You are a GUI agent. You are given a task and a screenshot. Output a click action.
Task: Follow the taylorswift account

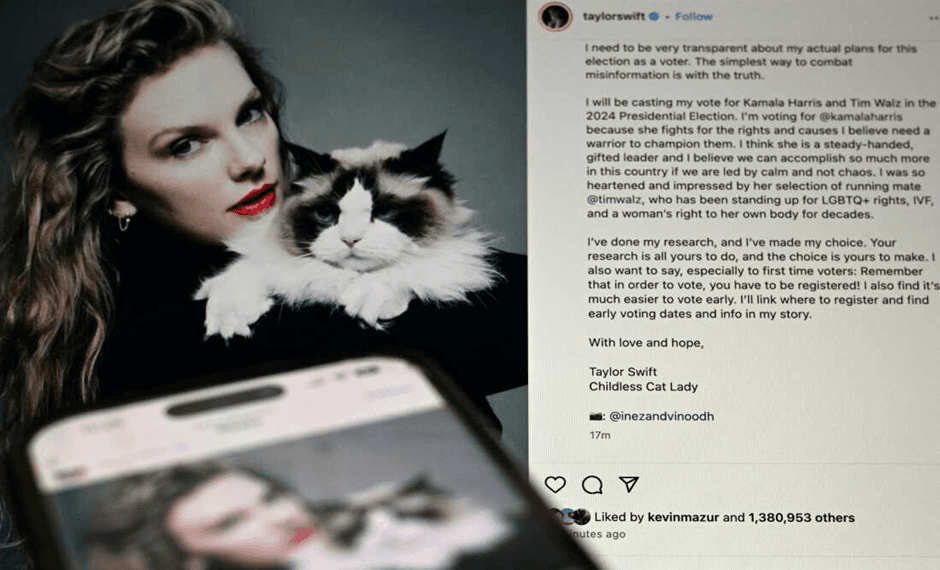694,17
